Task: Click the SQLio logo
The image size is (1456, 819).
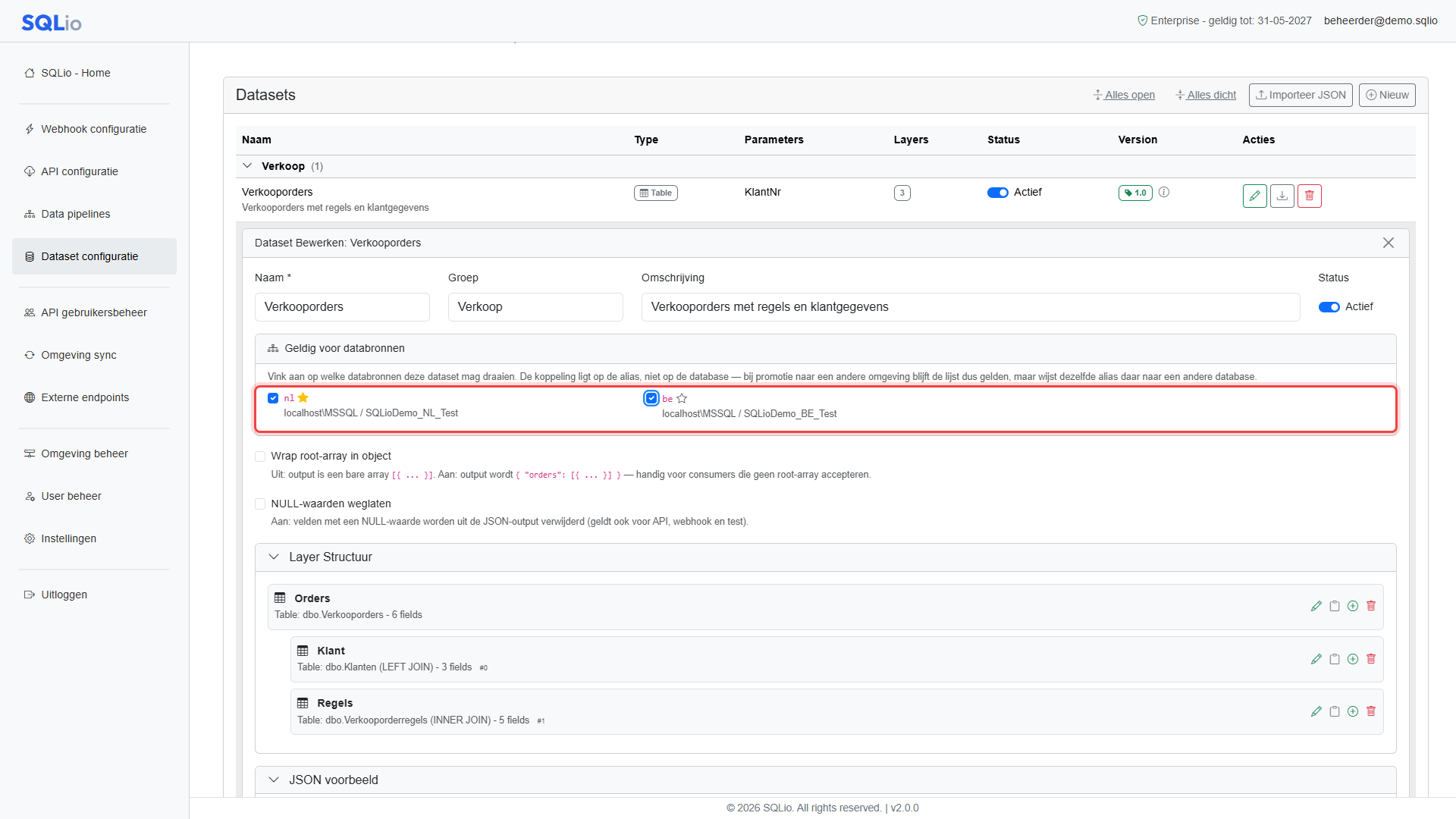Action: [x=52, y=23]
